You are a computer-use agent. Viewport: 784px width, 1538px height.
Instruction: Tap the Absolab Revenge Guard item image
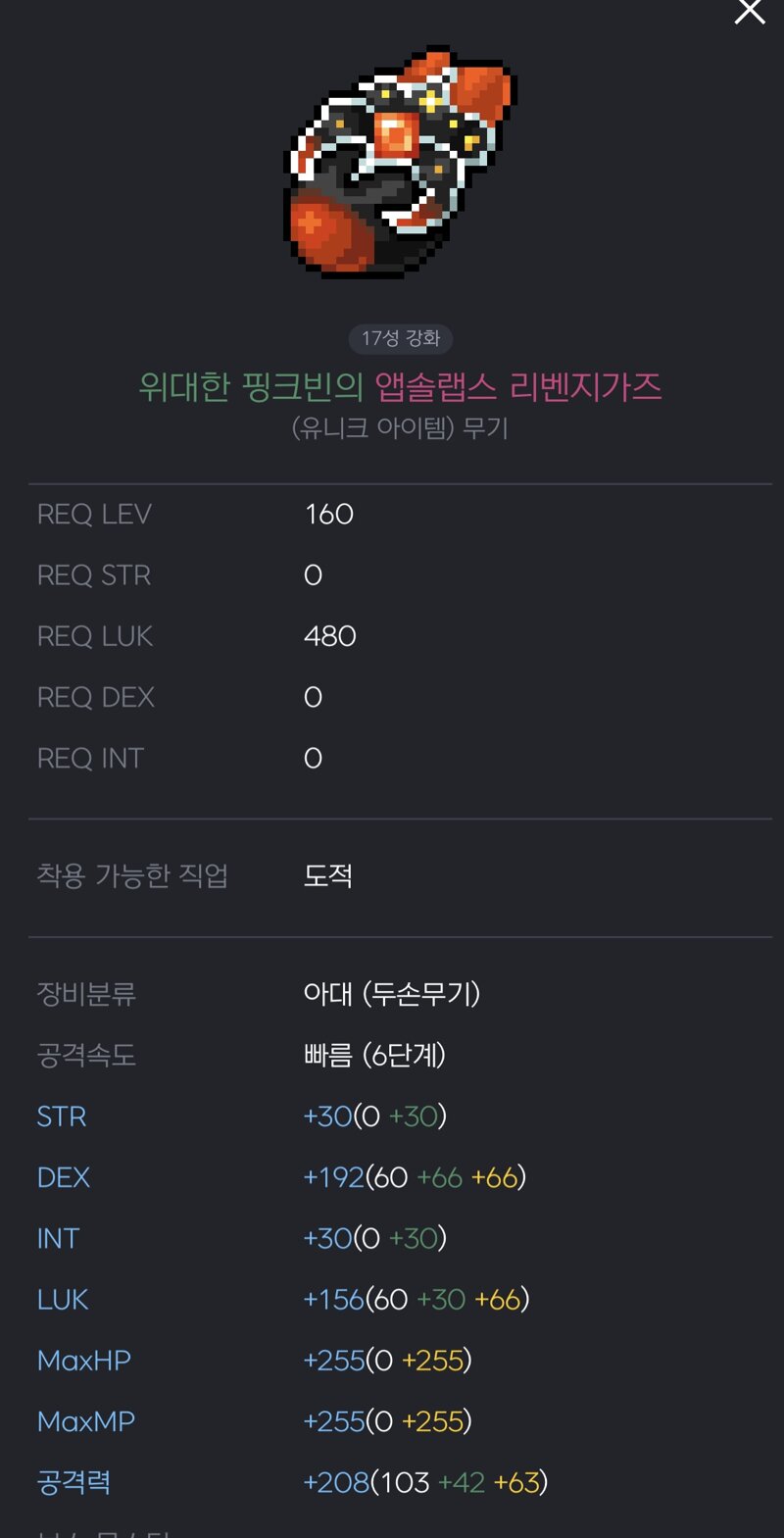point(400,162)
